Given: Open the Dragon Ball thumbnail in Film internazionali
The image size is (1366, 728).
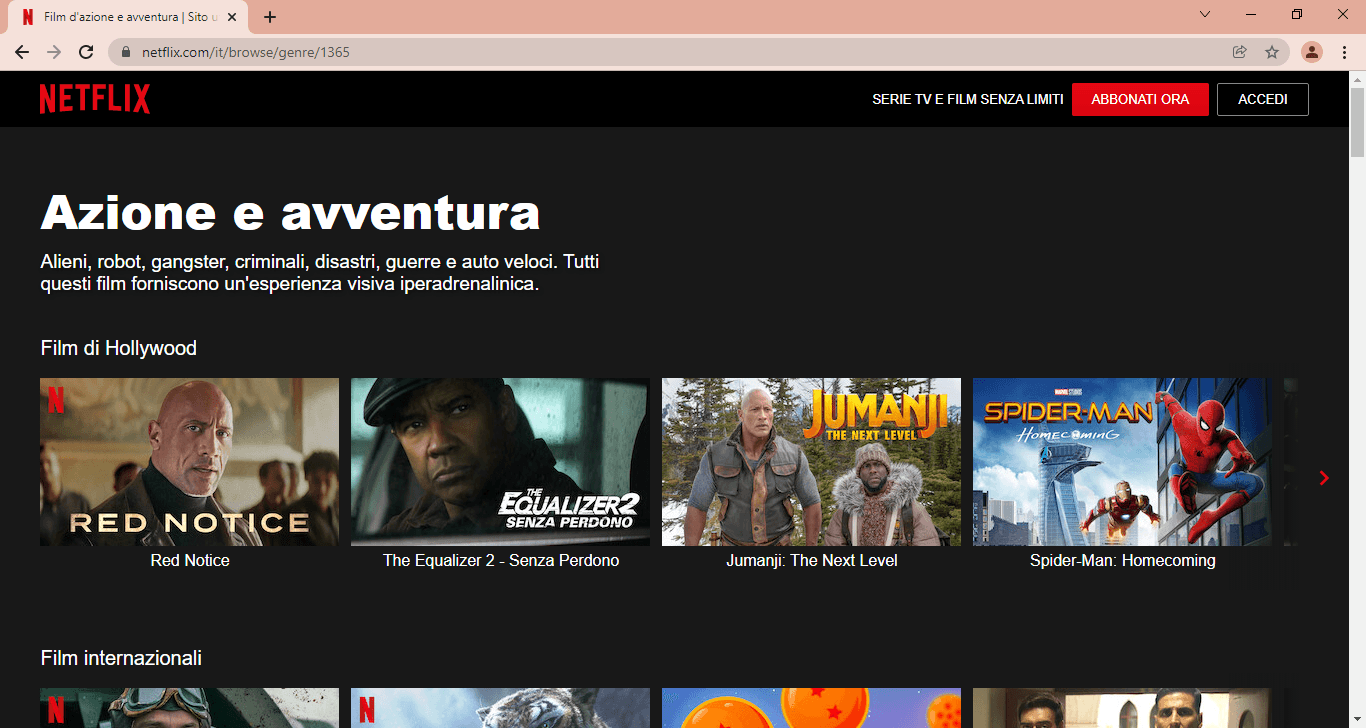Looking at the screenshot, I should click(x=811, y=708).
